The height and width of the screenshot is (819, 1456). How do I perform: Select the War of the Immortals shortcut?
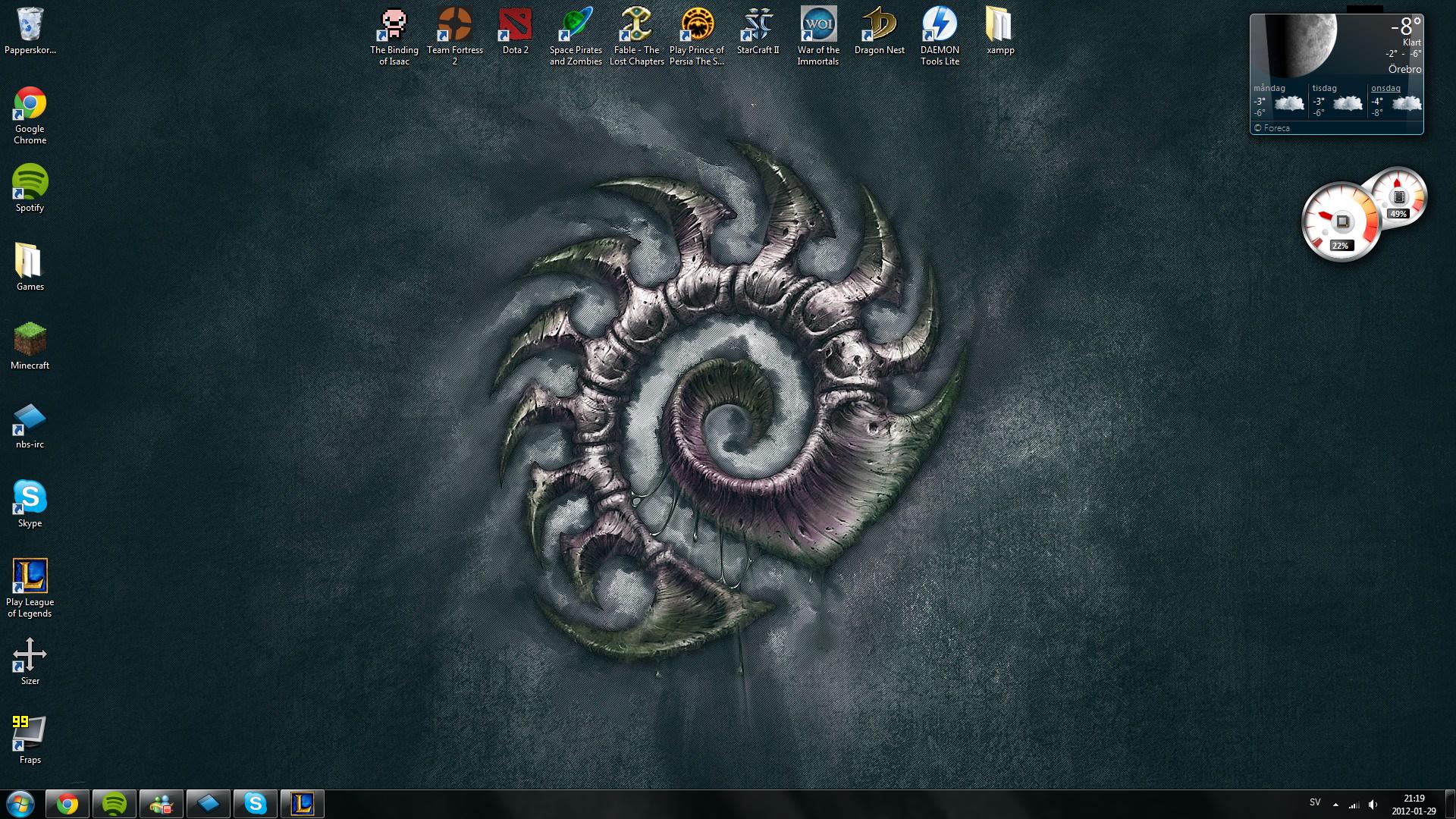(818, 36)
